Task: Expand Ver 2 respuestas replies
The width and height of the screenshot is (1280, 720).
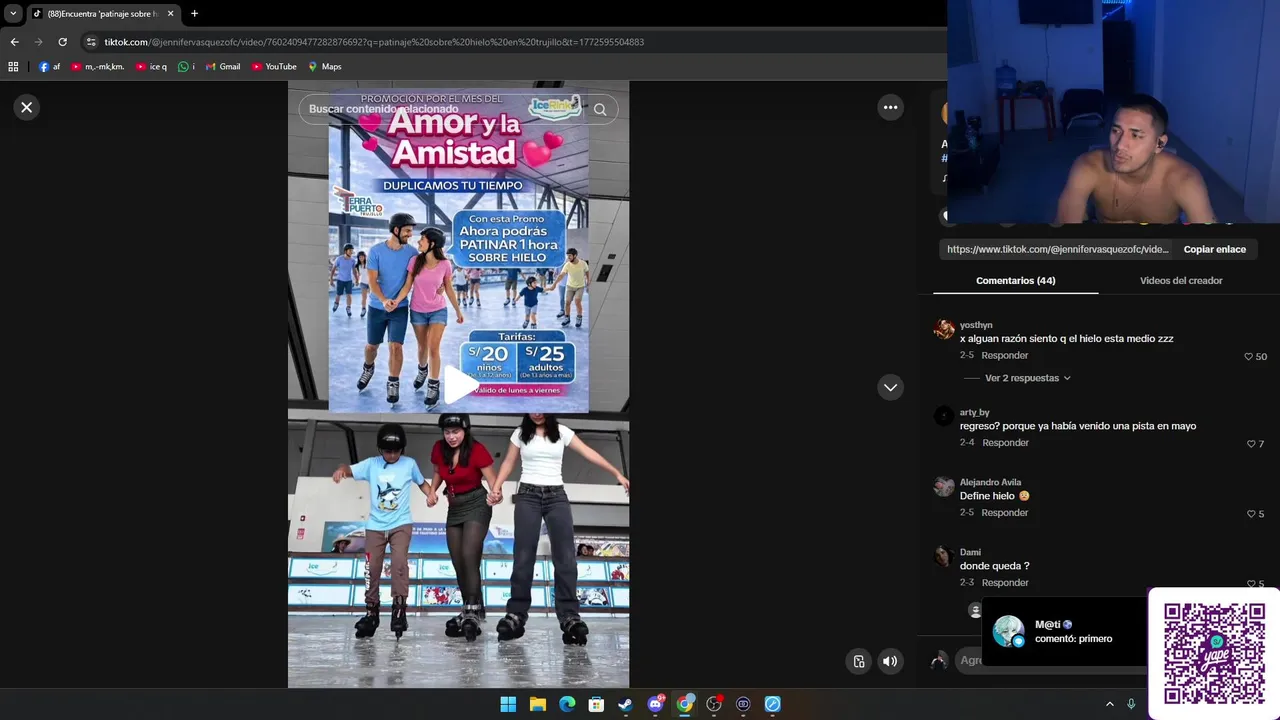Action: click(1027, 378)
